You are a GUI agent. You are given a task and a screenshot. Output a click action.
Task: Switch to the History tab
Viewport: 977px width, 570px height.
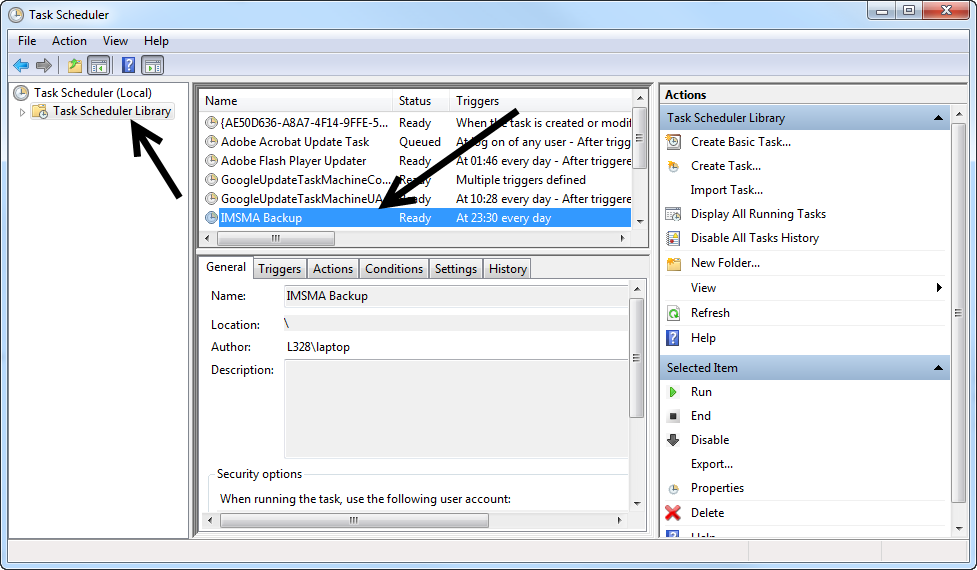coord(507,269)
